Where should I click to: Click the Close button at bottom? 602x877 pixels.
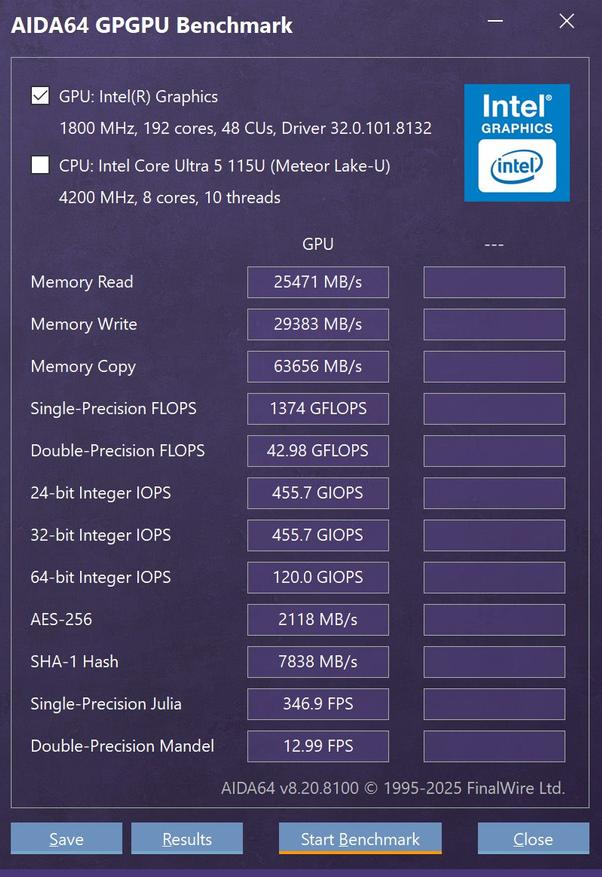533,839
